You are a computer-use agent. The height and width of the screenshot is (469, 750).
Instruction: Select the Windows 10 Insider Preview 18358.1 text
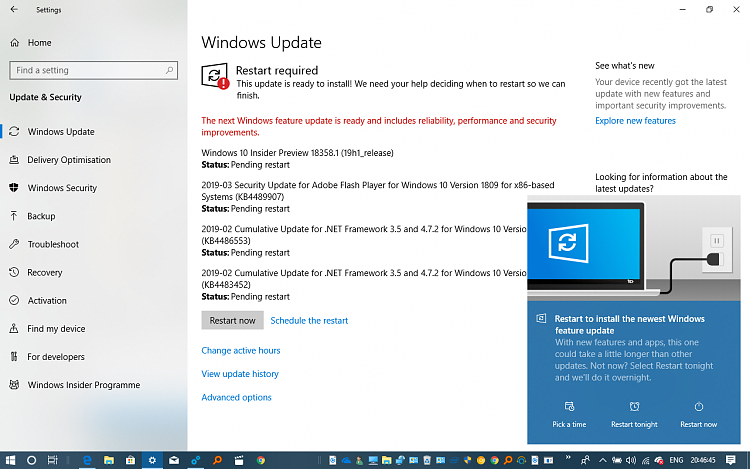pyautogui.click(x=297, y=153)
